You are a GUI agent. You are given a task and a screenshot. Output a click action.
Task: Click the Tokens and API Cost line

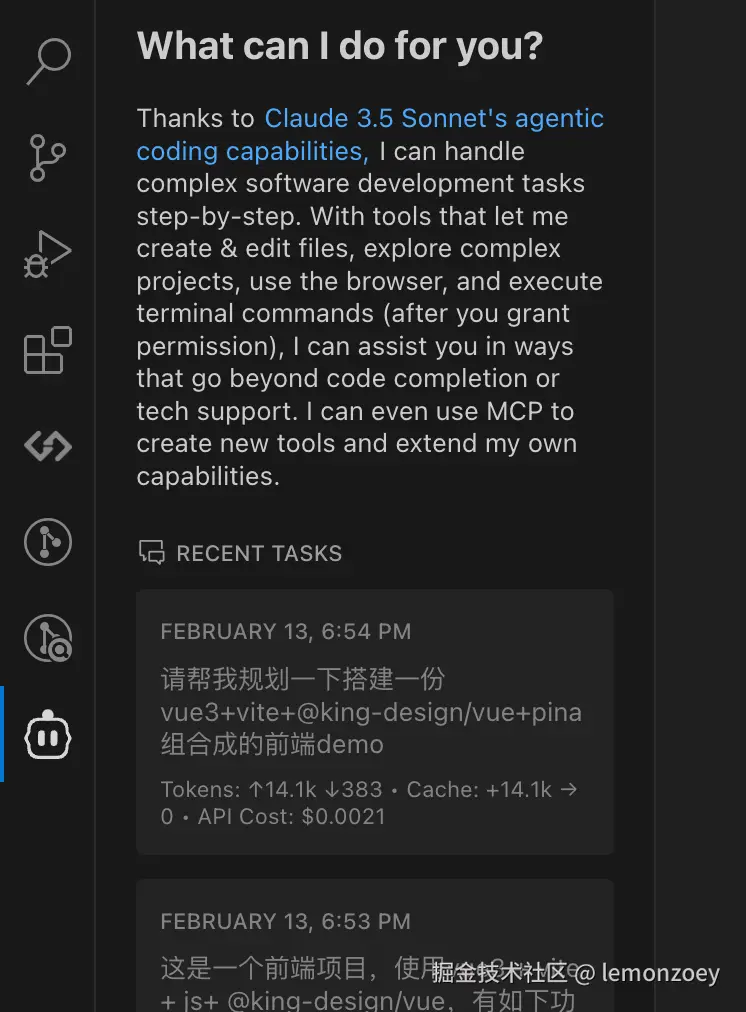pos(368,802)
